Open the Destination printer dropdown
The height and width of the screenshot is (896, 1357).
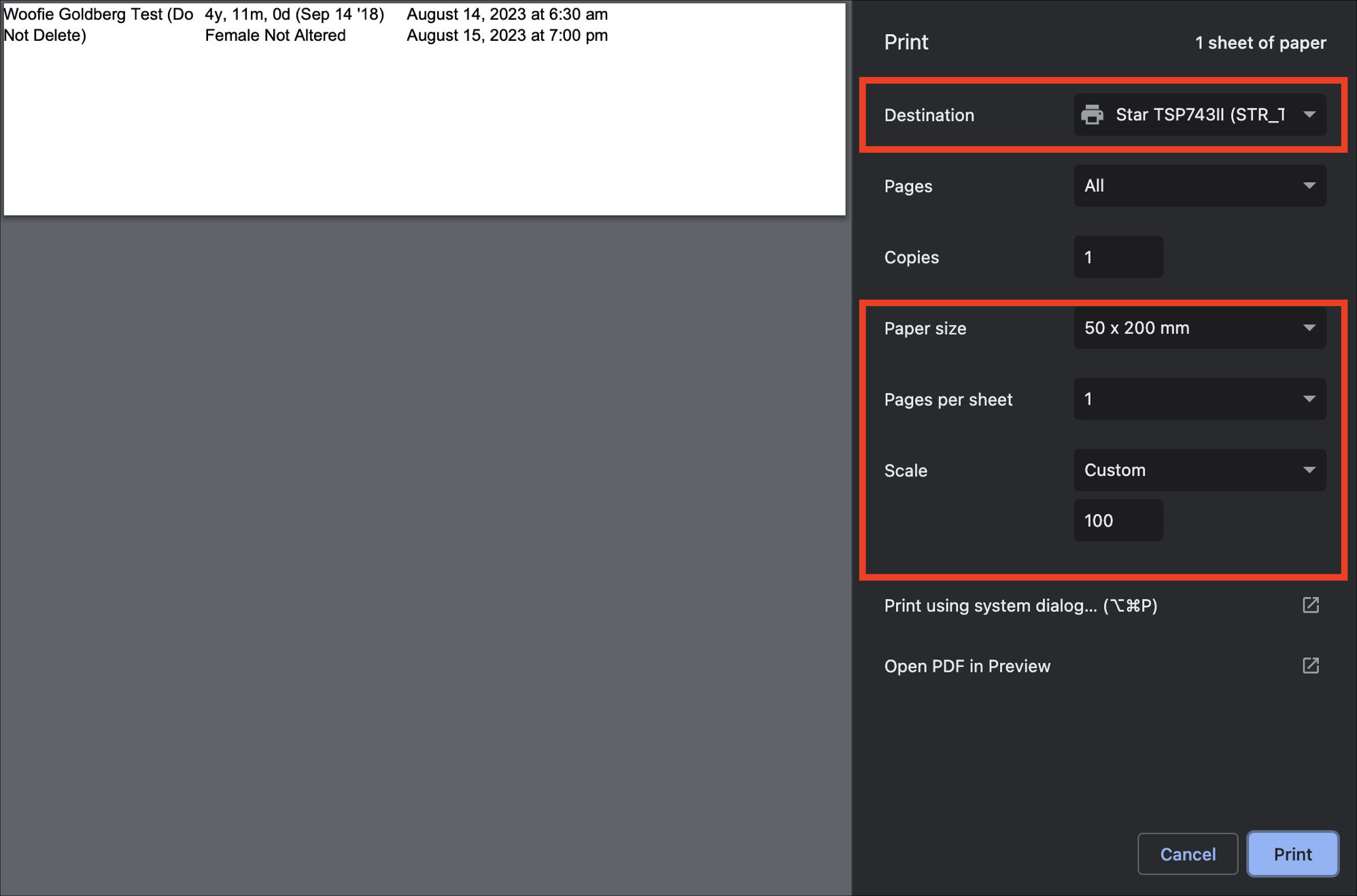click(1199, 115)
